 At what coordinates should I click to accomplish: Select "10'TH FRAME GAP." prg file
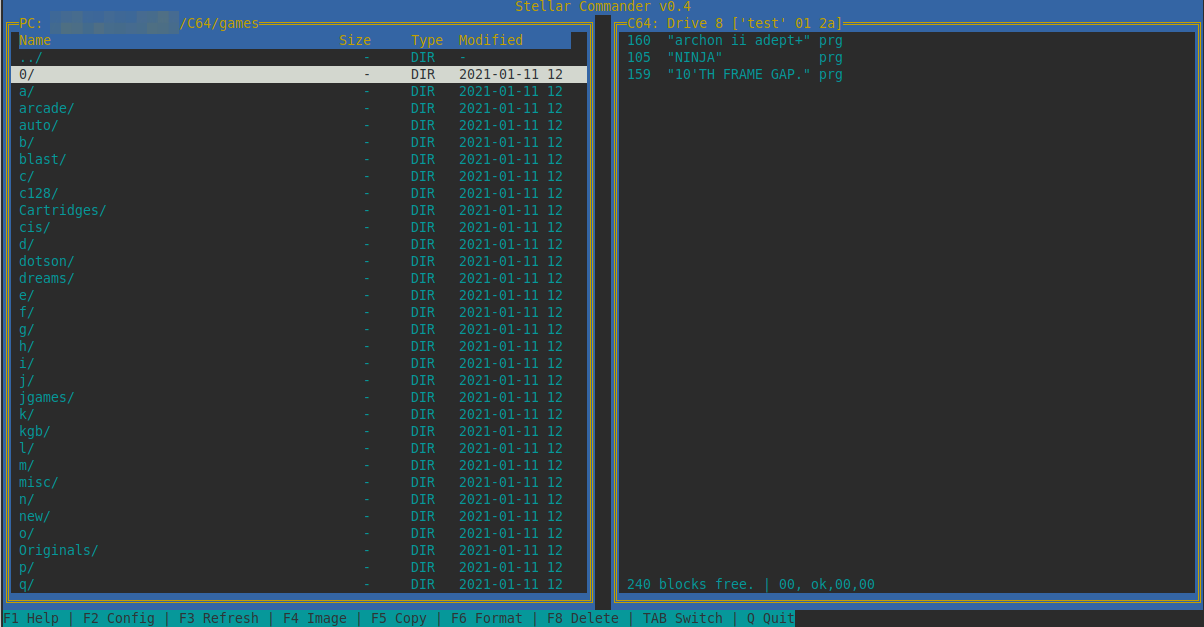(x=738, y=75)
